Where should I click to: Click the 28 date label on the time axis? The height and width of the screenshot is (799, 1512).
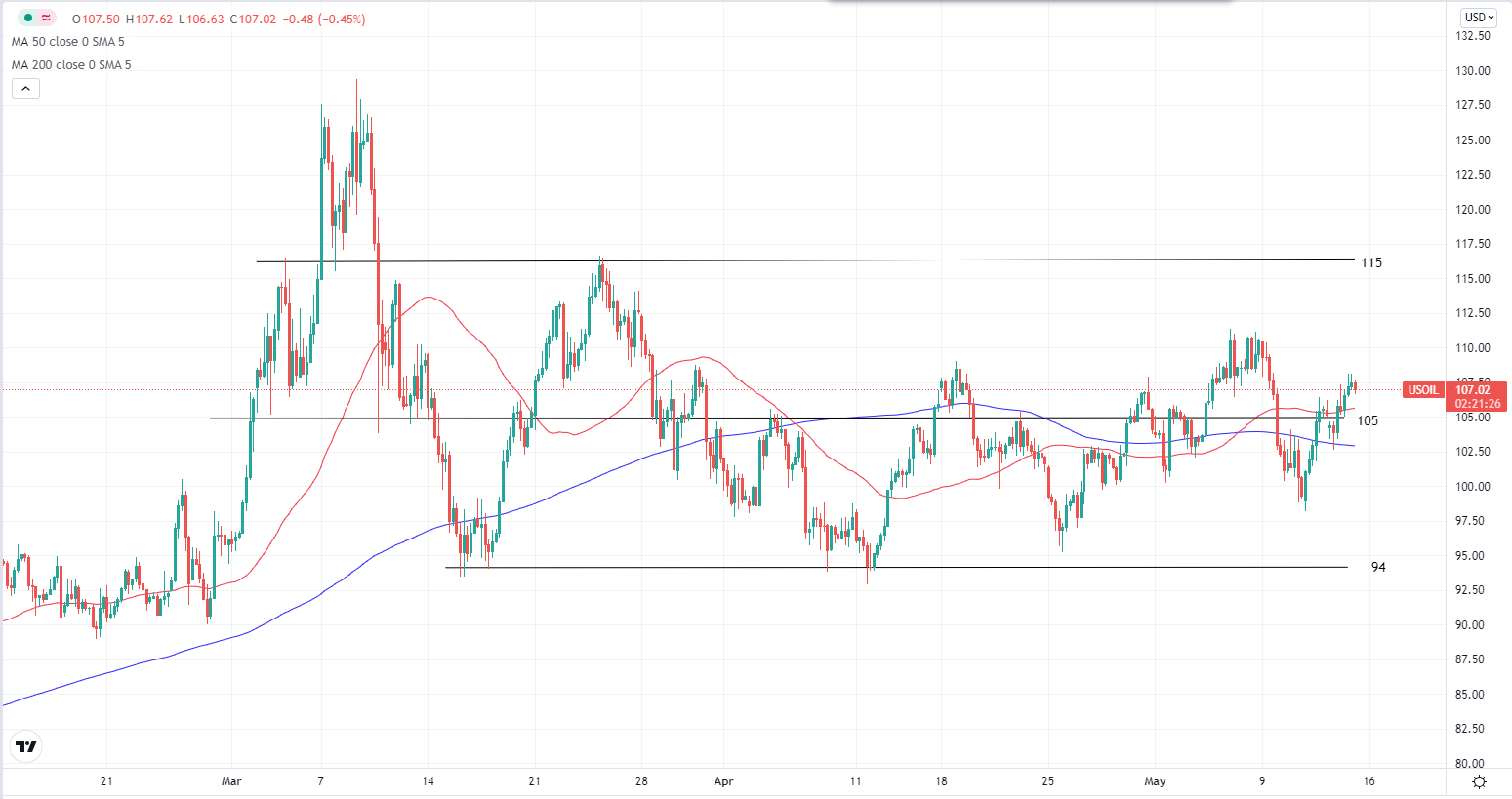click(x=641, y=781)
